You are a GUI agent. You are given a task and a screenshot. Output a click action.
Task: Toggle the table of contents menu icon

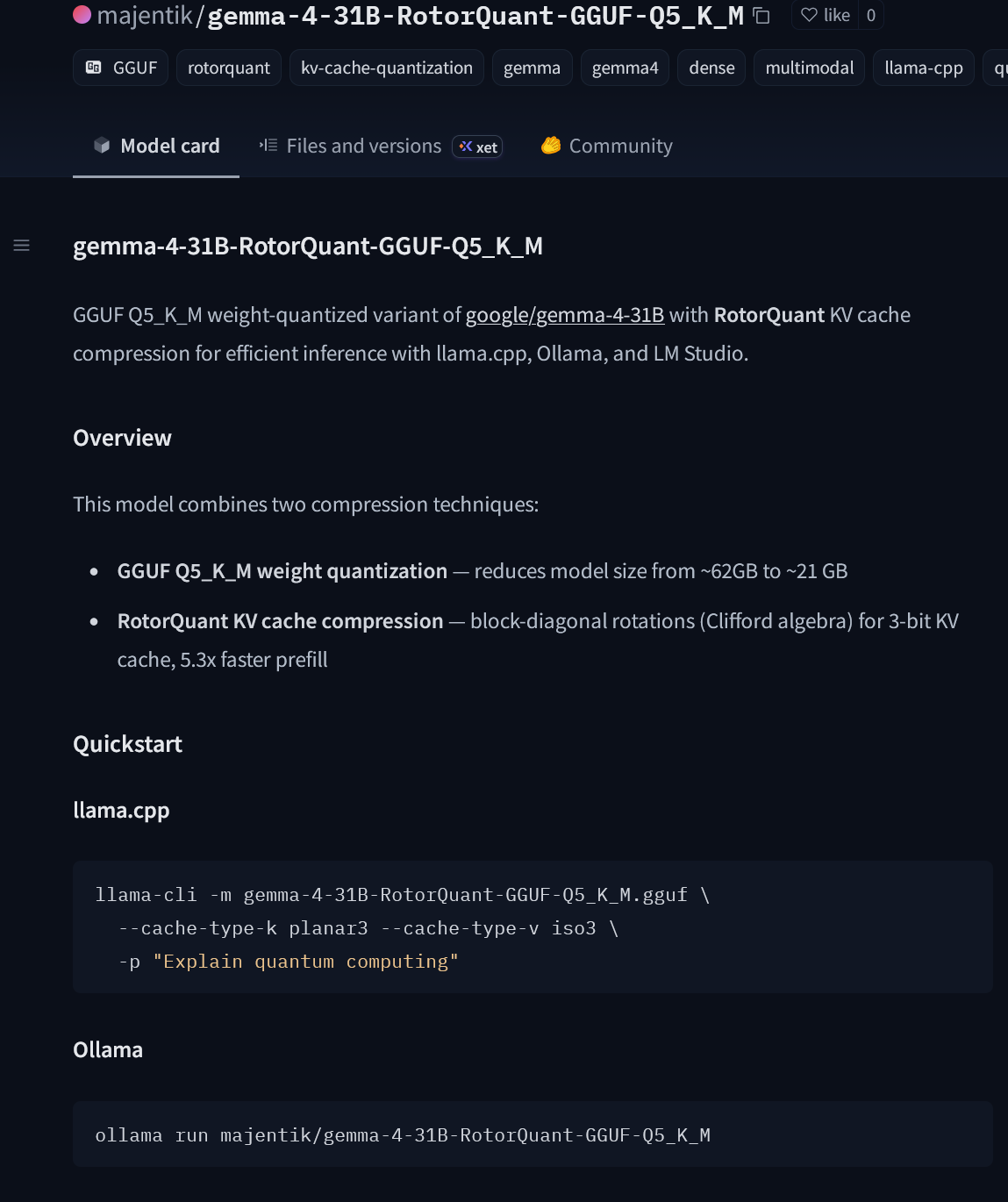tap(22, 246)
